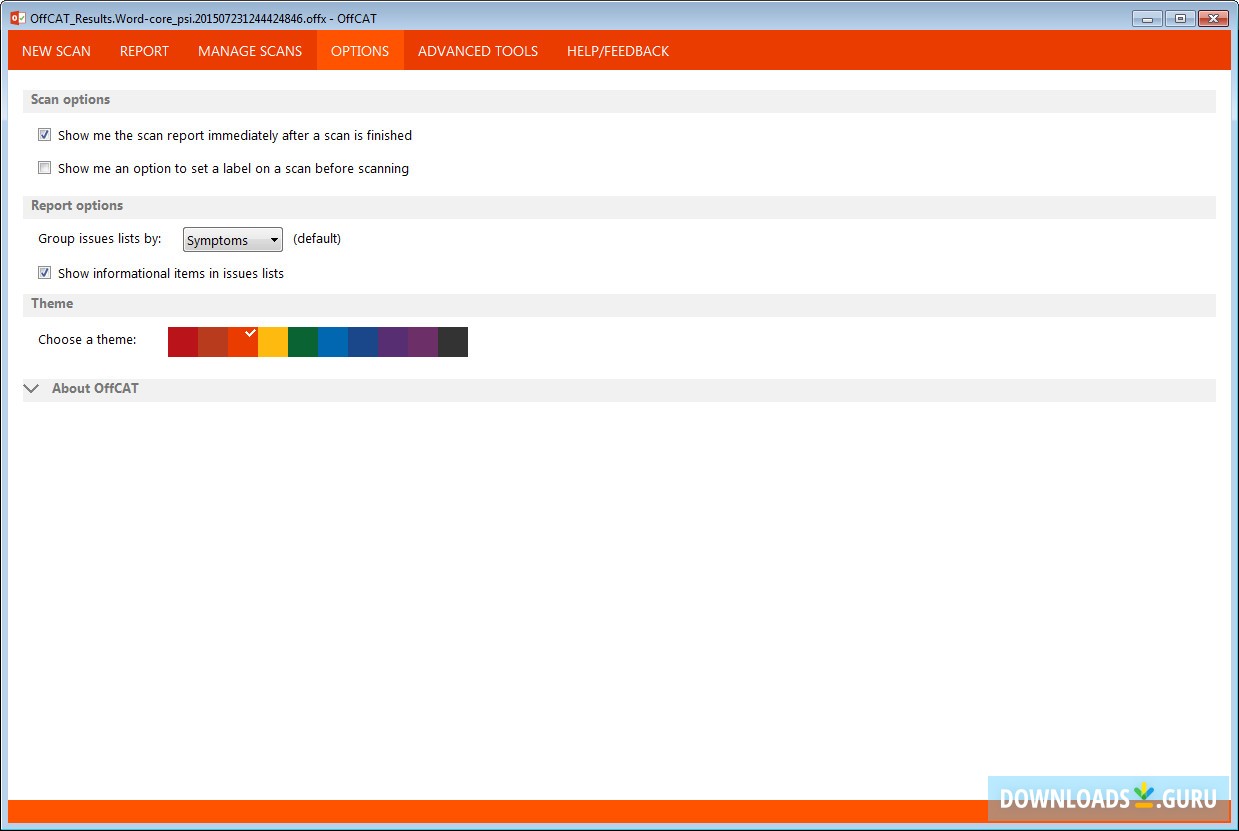Disable informational items in issues lists
This screenshot has height=831, width=1239.
point(44,272)
